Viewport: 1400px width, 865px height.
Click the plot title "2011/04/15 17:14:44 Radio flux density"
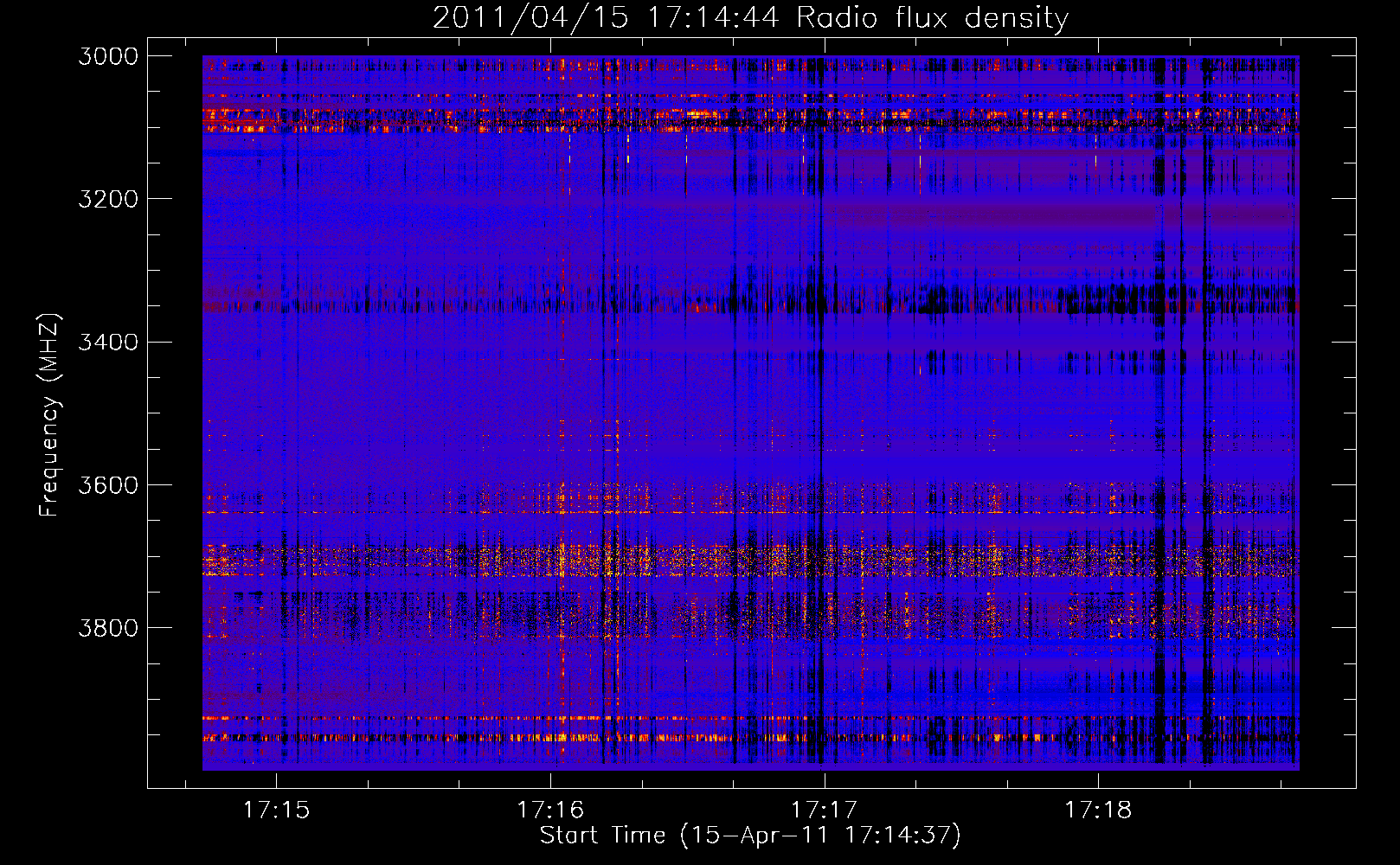(750, 17)
